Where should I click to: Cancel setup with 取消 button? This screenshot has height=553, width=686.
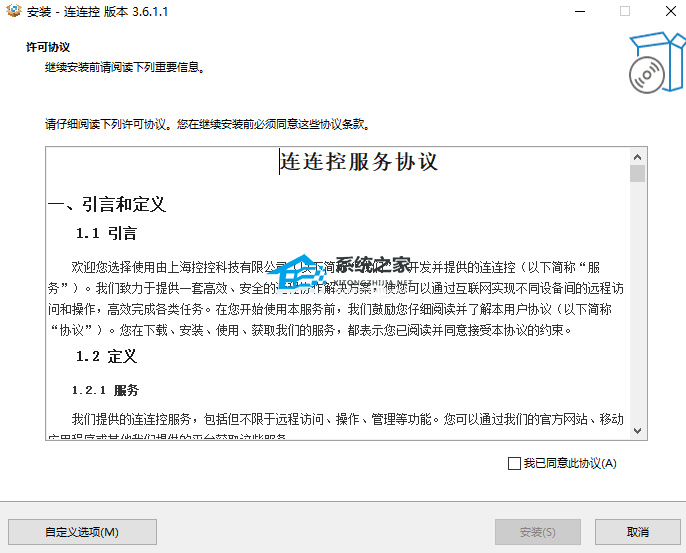click(x=637, y=532)
